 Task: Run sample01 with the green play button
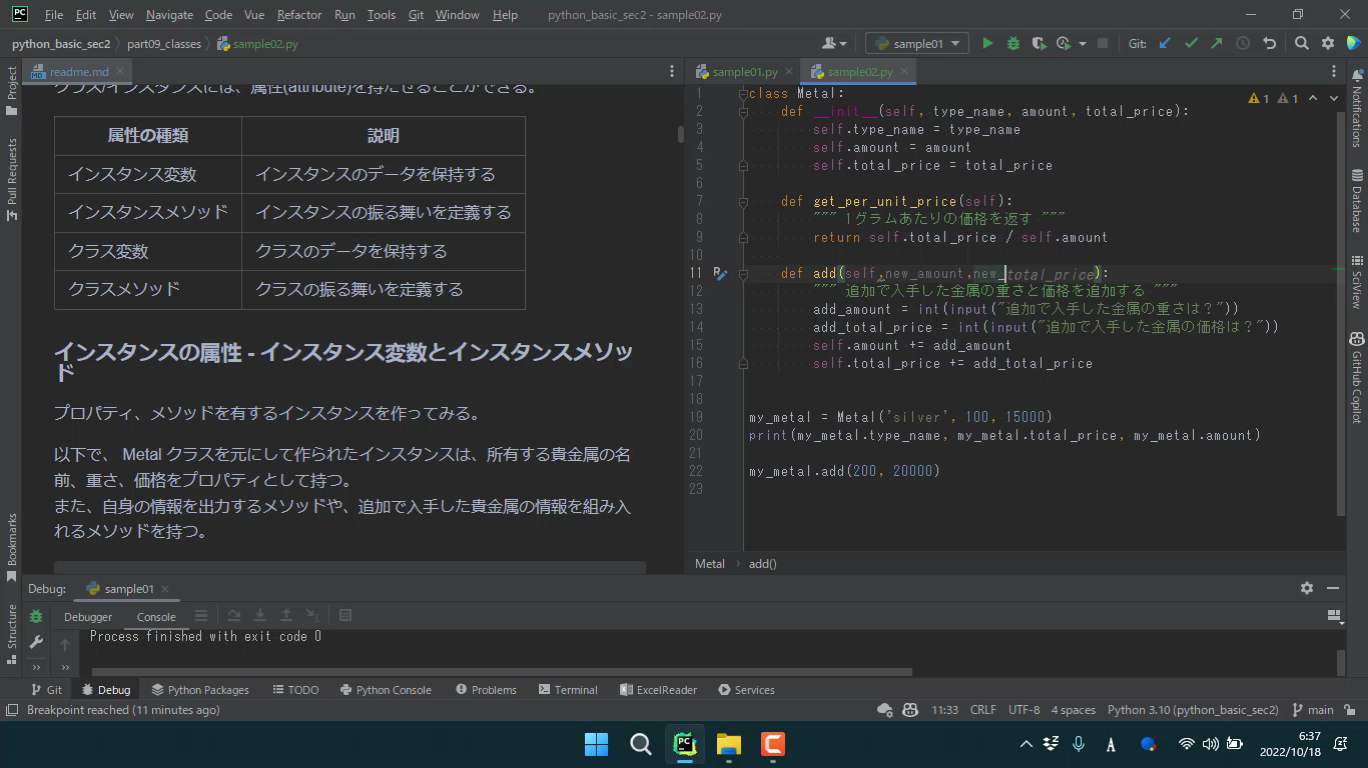pos(987,43)
